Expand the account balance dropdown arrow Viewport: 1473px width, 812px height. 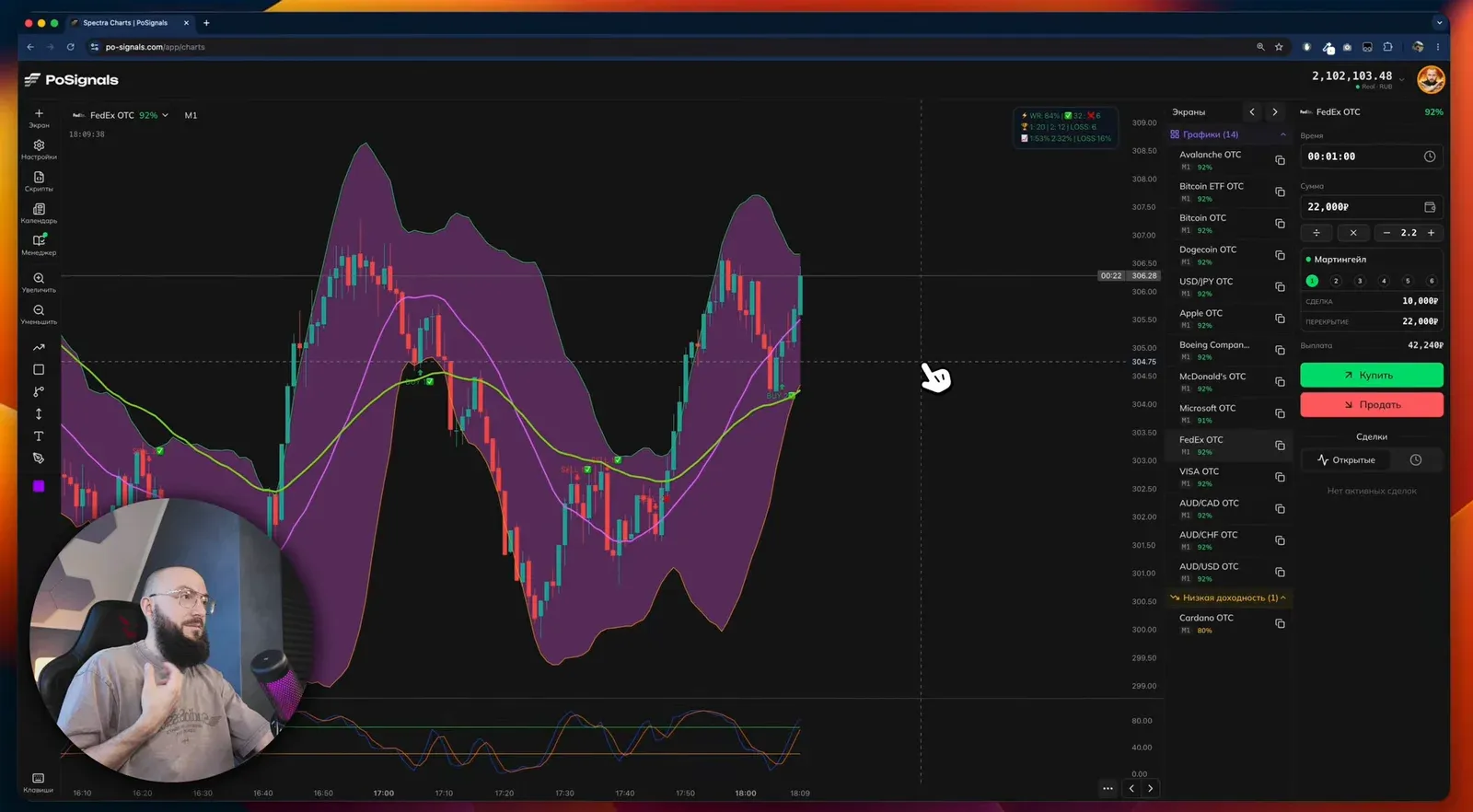1402,79
